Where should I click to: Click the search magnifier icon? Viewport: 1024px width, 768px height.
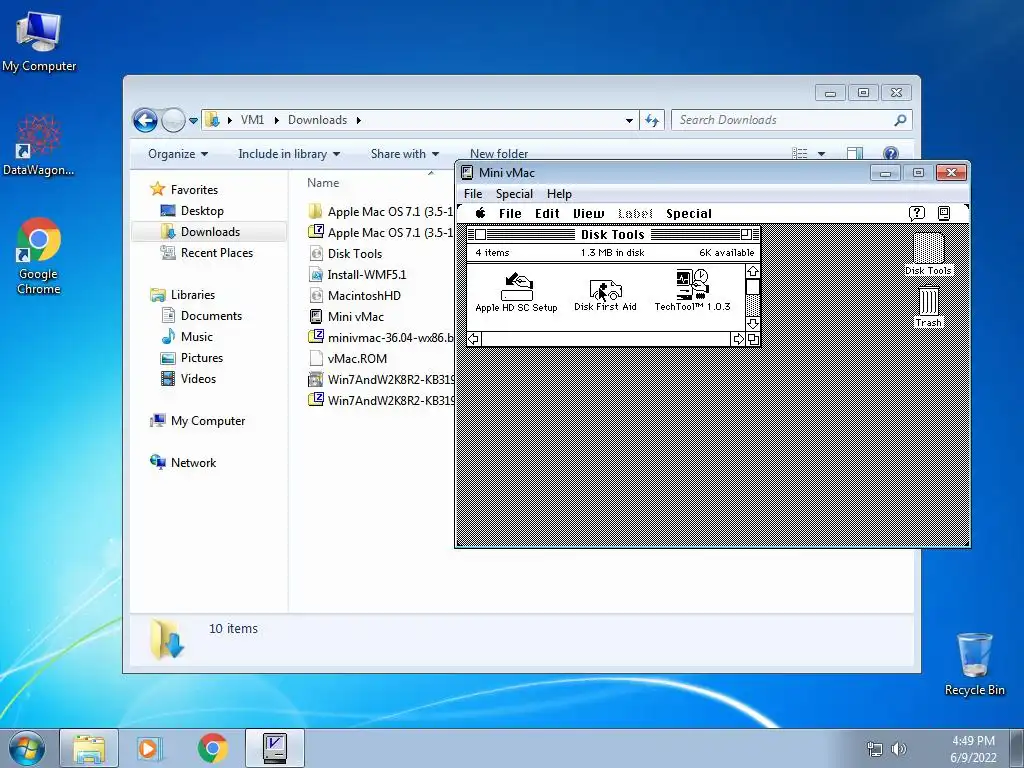pyautogui.click(x=900, y=120)
